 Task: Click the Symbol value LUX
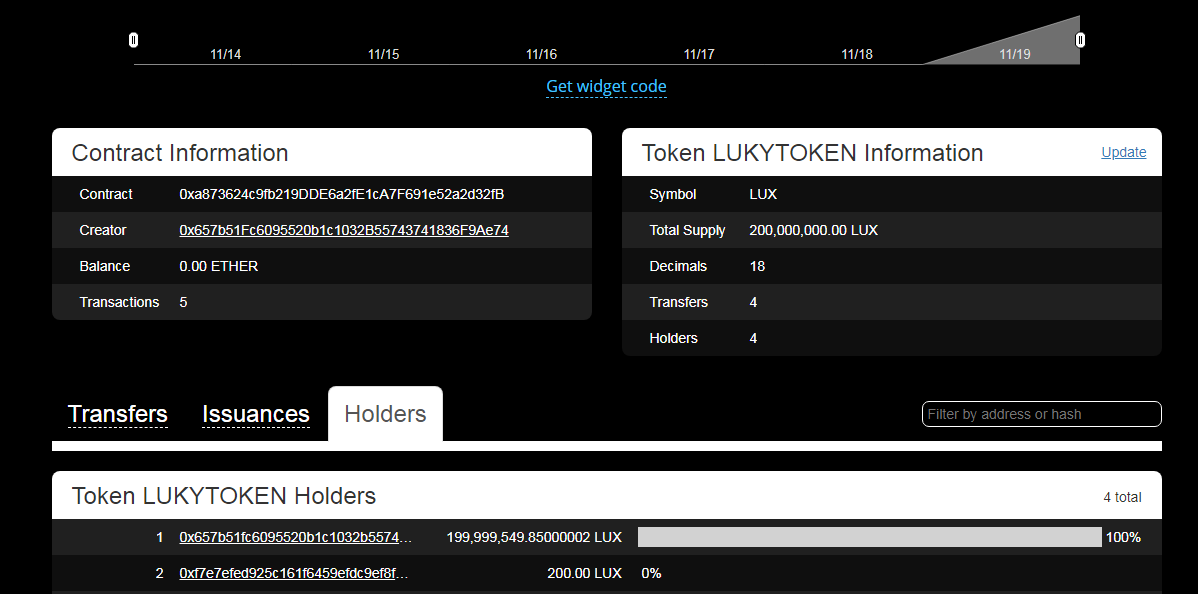(763, 194)
